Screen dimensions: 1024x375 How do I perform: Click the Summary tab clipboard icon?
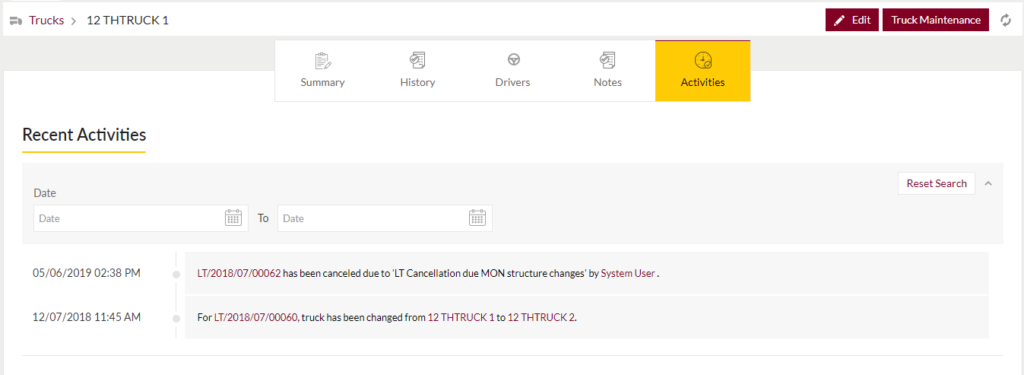pos(323,61)
